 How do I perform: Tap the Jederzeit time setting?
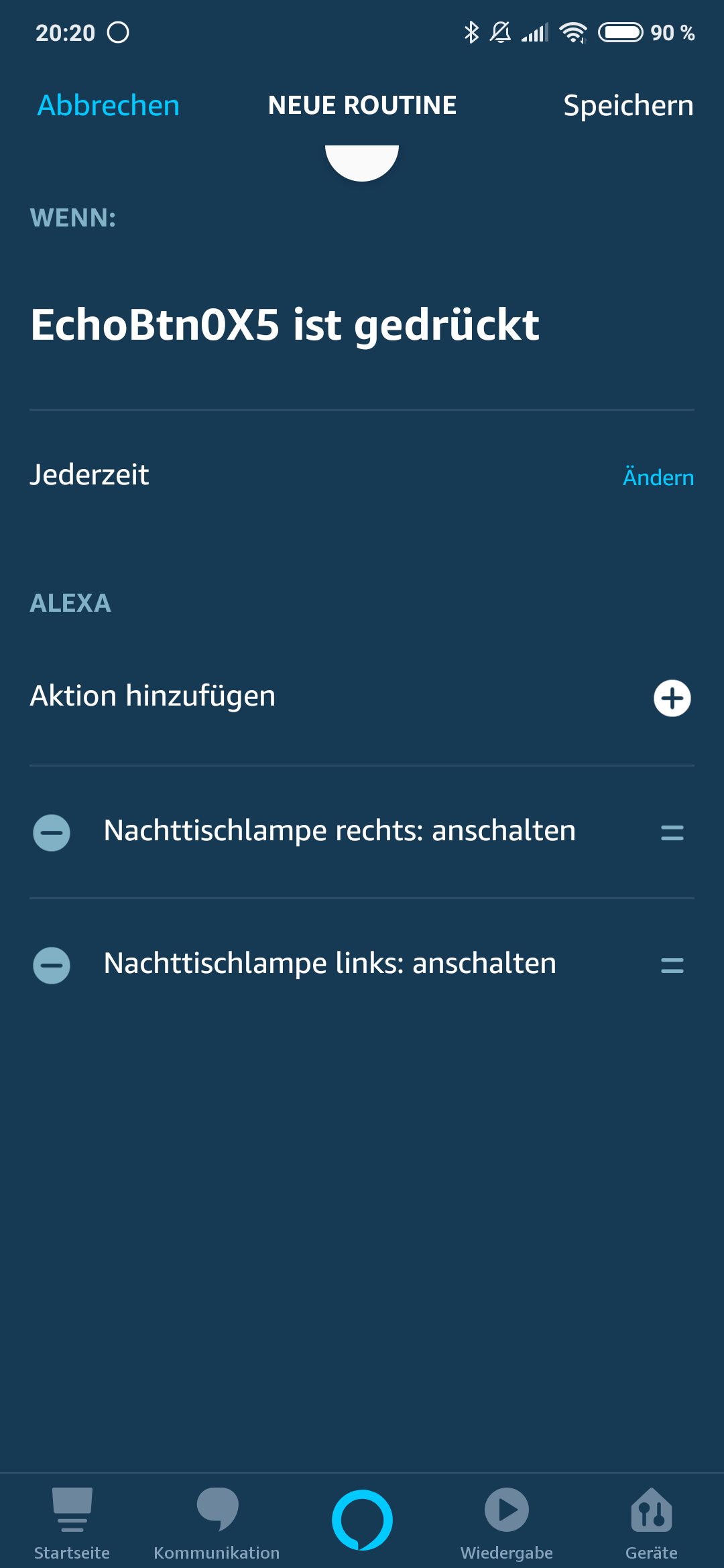[90, 474]
